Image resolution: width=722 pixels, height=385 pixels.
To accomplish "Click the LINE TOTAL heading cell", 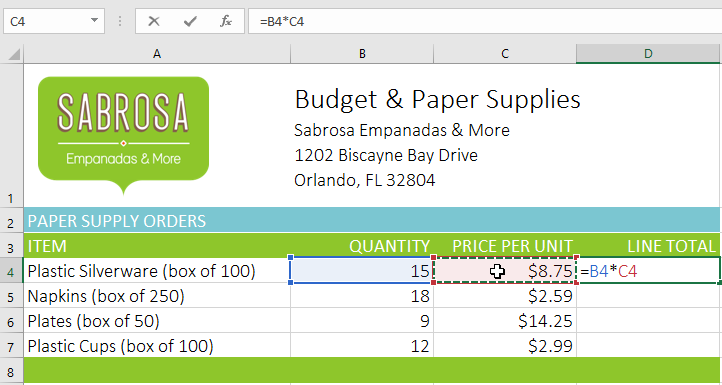I will pyautogui.click(x=647, y=246).
